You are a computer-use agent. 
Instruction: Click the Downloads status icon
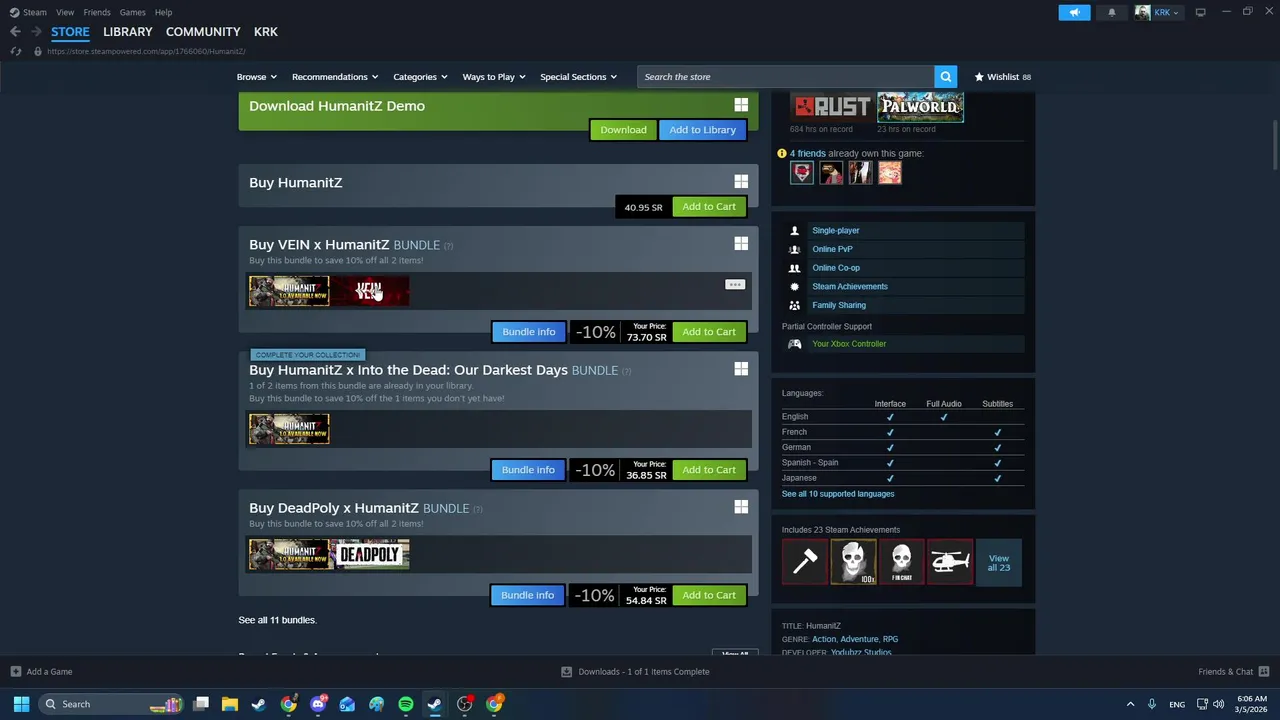click(x=566, y=672)
